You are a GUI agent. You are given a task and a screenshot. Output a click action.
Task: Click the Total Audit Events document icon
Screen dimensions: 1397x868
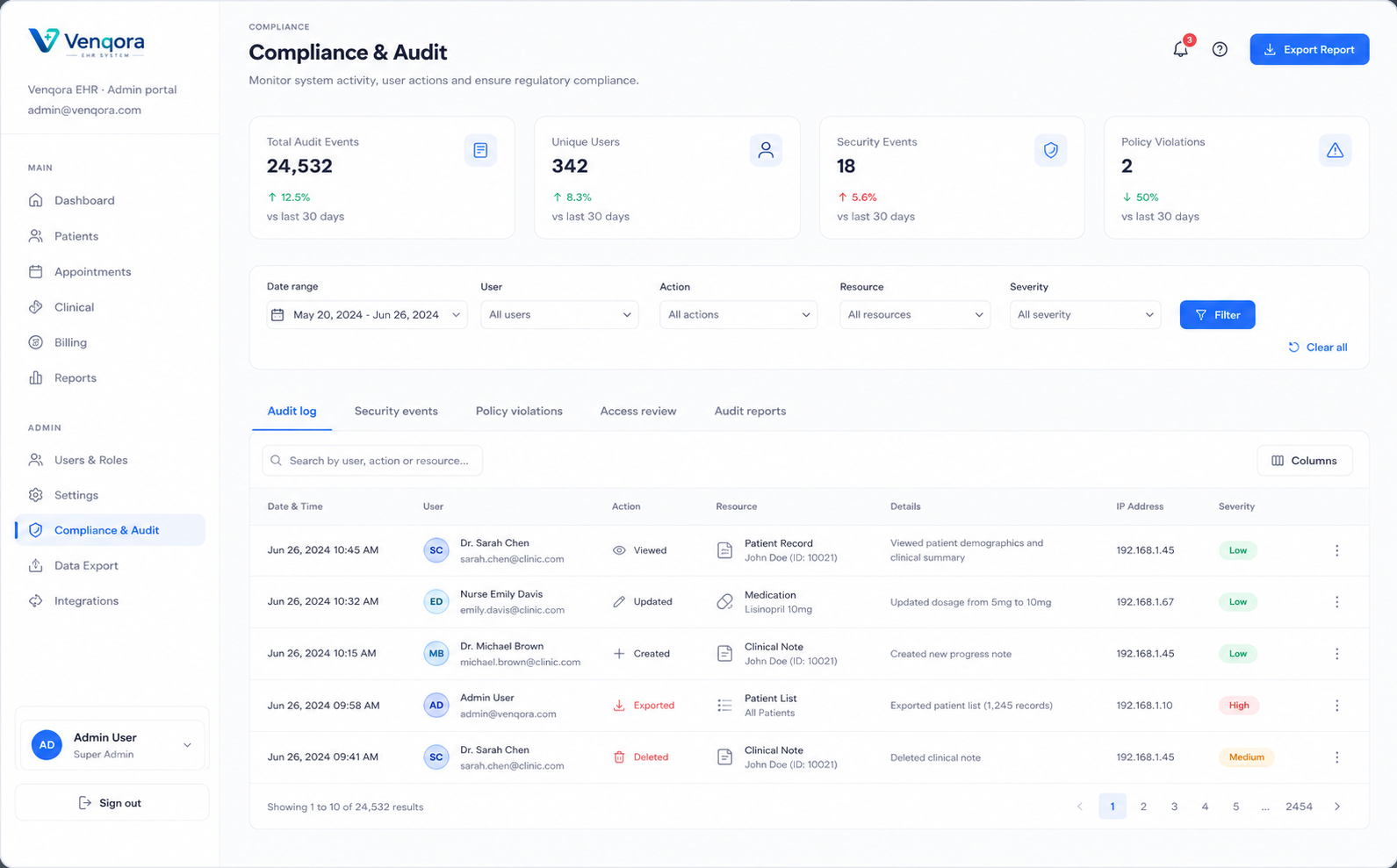[x=480, y=150]
